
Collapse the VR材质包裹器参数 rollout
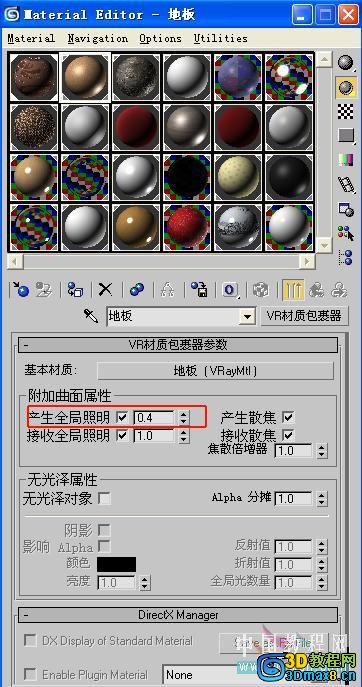point(179,345)
